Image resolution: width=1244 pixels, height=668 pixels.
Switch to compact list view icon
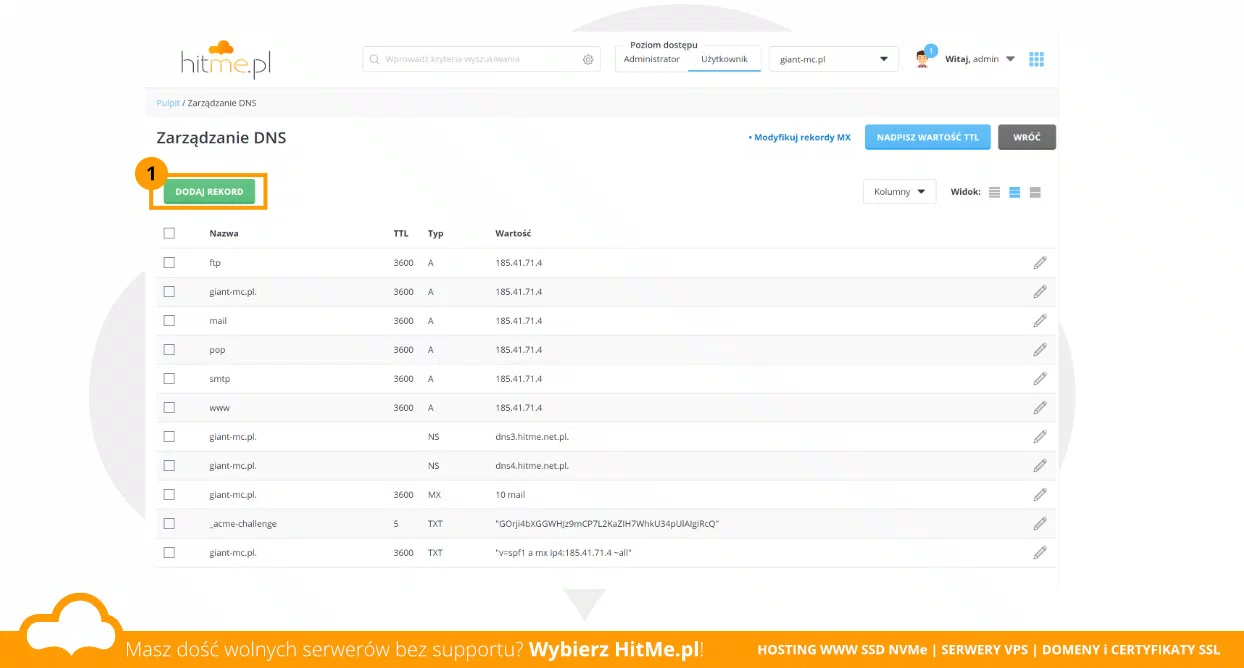pos(994,192)
